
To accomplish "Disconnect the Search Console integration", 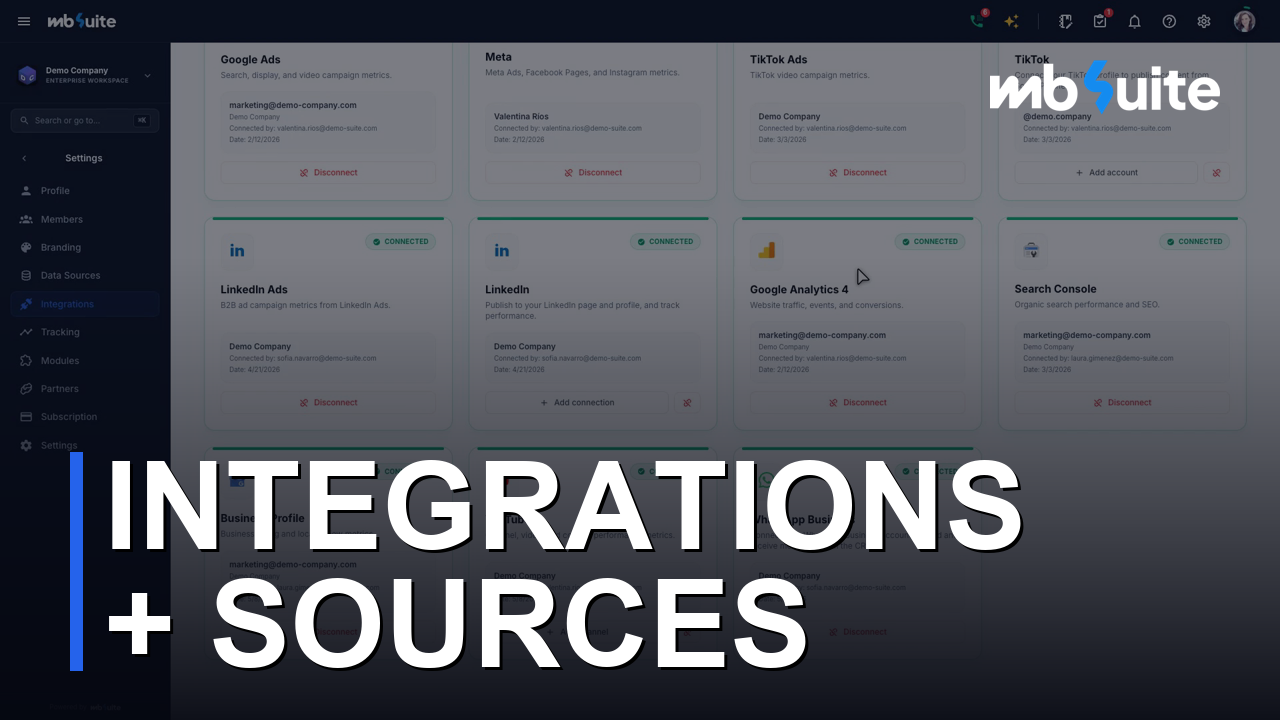I will tap(1122, 403).
